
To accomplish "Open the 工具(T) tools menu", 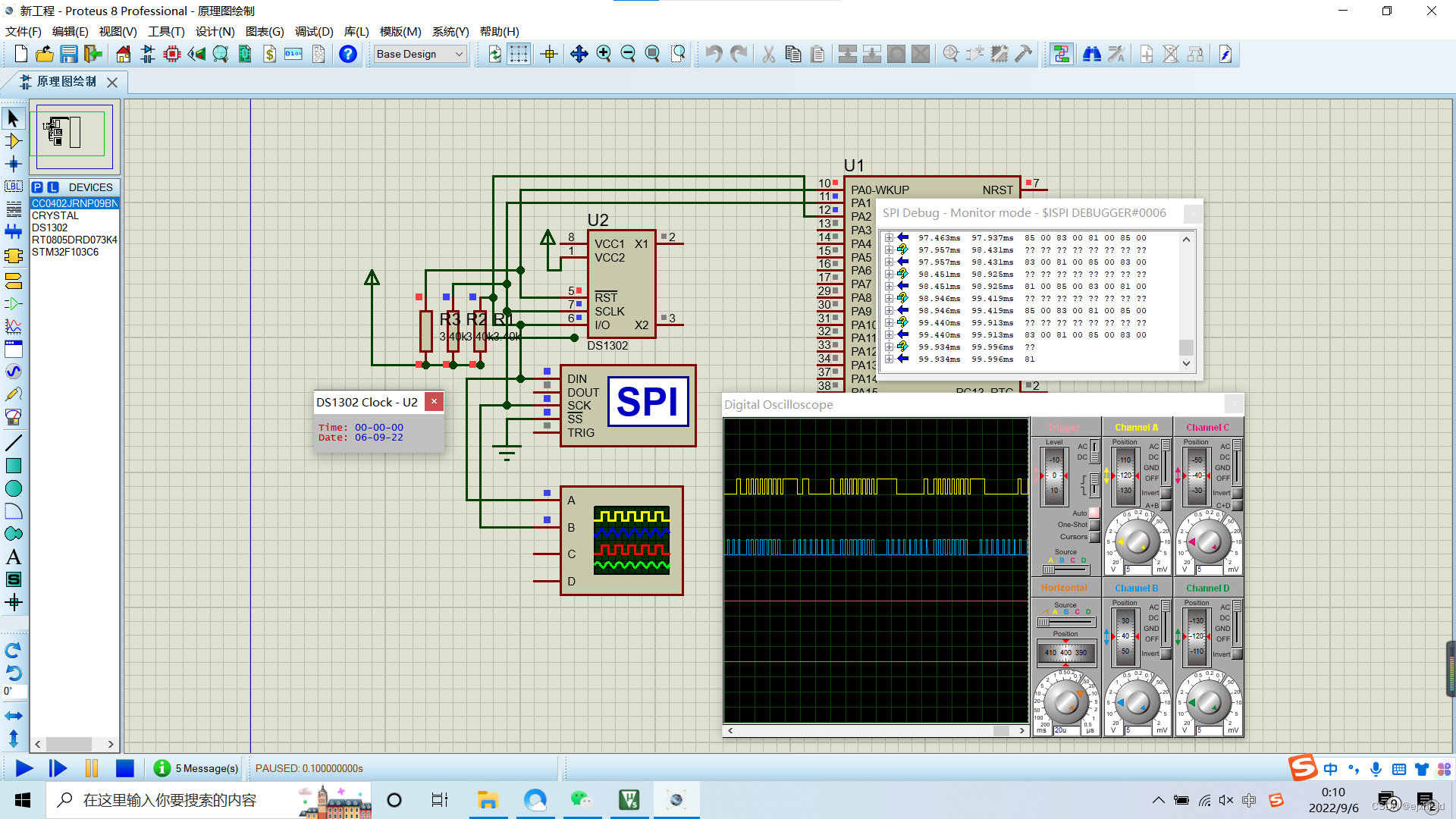I will [165, 31].
